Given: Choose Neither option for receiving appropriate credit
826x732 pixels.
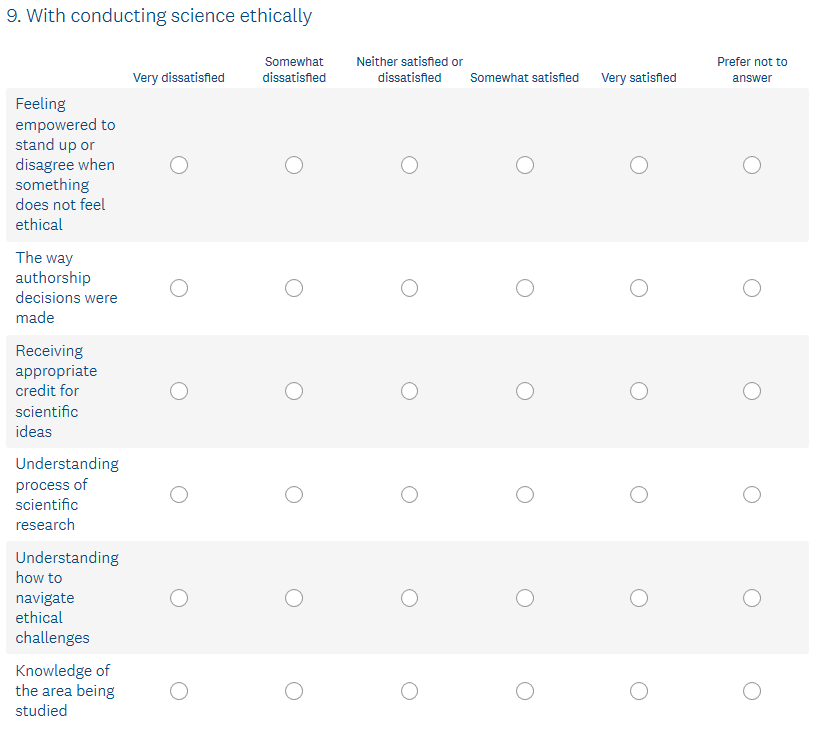Looking at the screenshot, I should click(x=410, y=391).
